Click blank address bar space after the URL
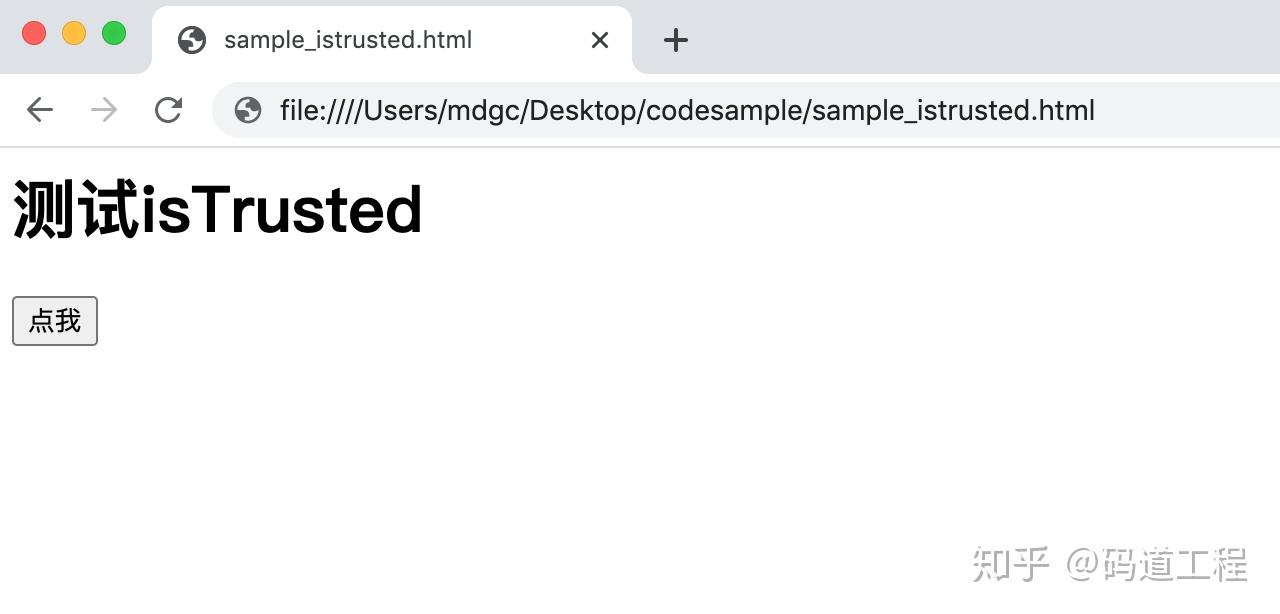The width and height of the screenshot is (1280, 614). point(1190,110)
